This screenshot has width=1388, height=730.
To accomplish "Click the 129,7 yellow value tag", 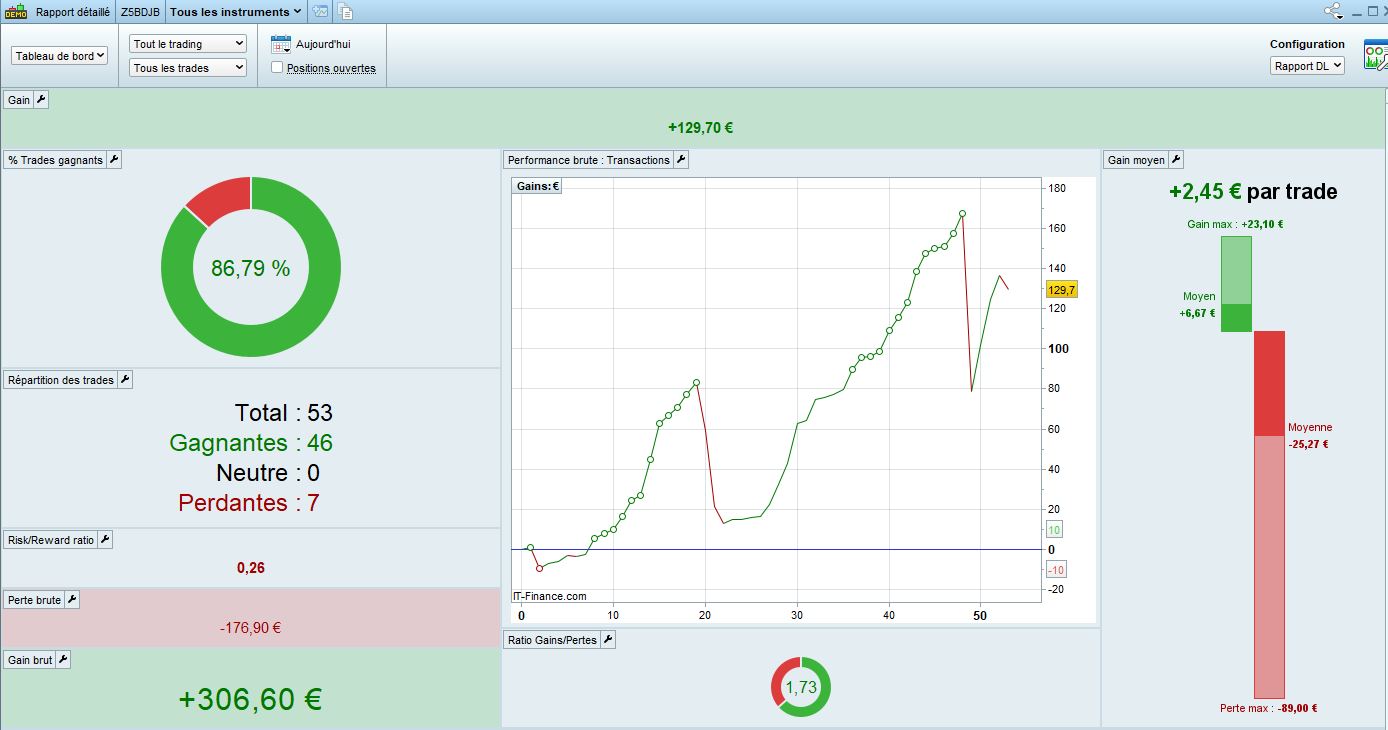I will pos(1061,290).
